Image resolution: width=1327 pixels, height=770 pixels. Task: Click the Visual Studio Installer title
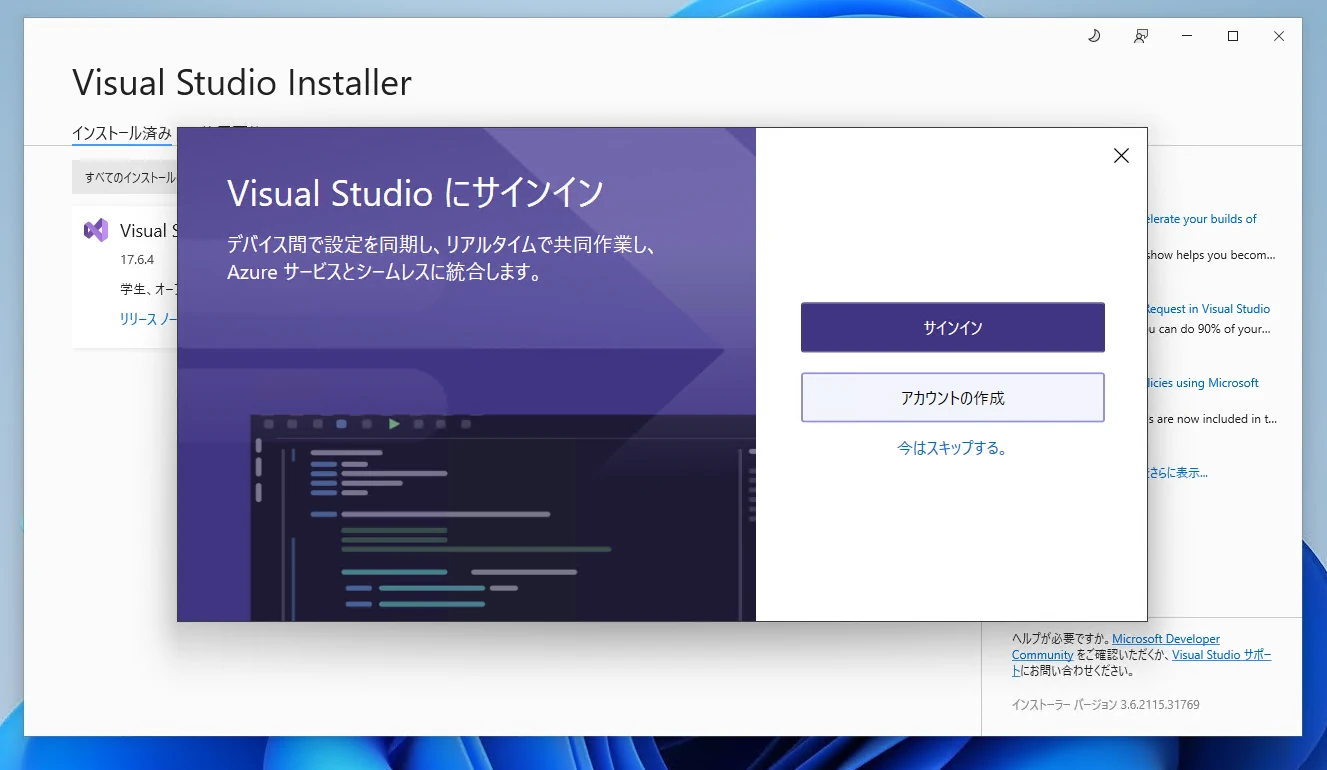tap(242, 82)
